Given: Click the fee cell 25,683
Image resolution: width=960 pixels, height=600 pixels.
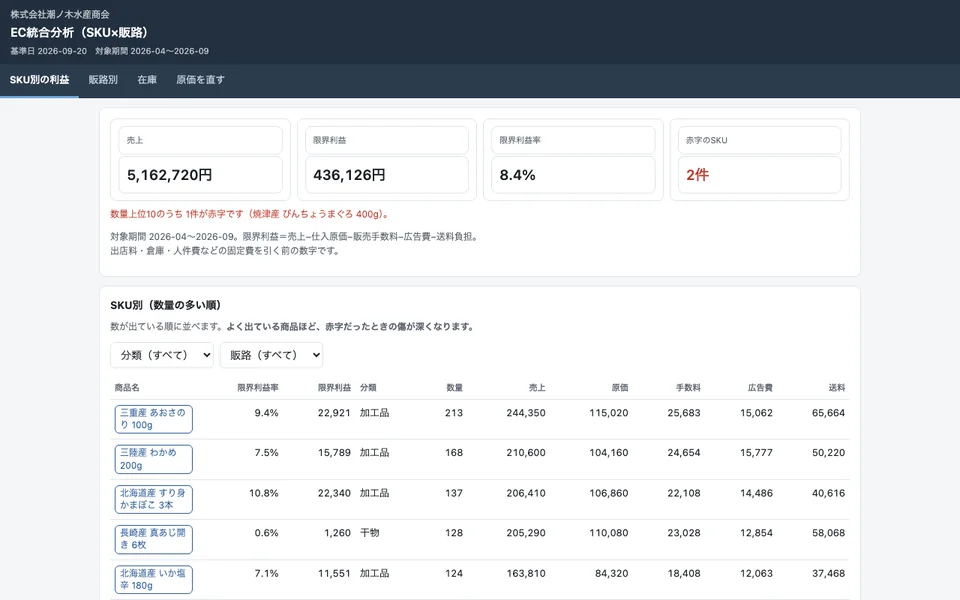Looking at the screenshot, I should (x=684, y=413).
